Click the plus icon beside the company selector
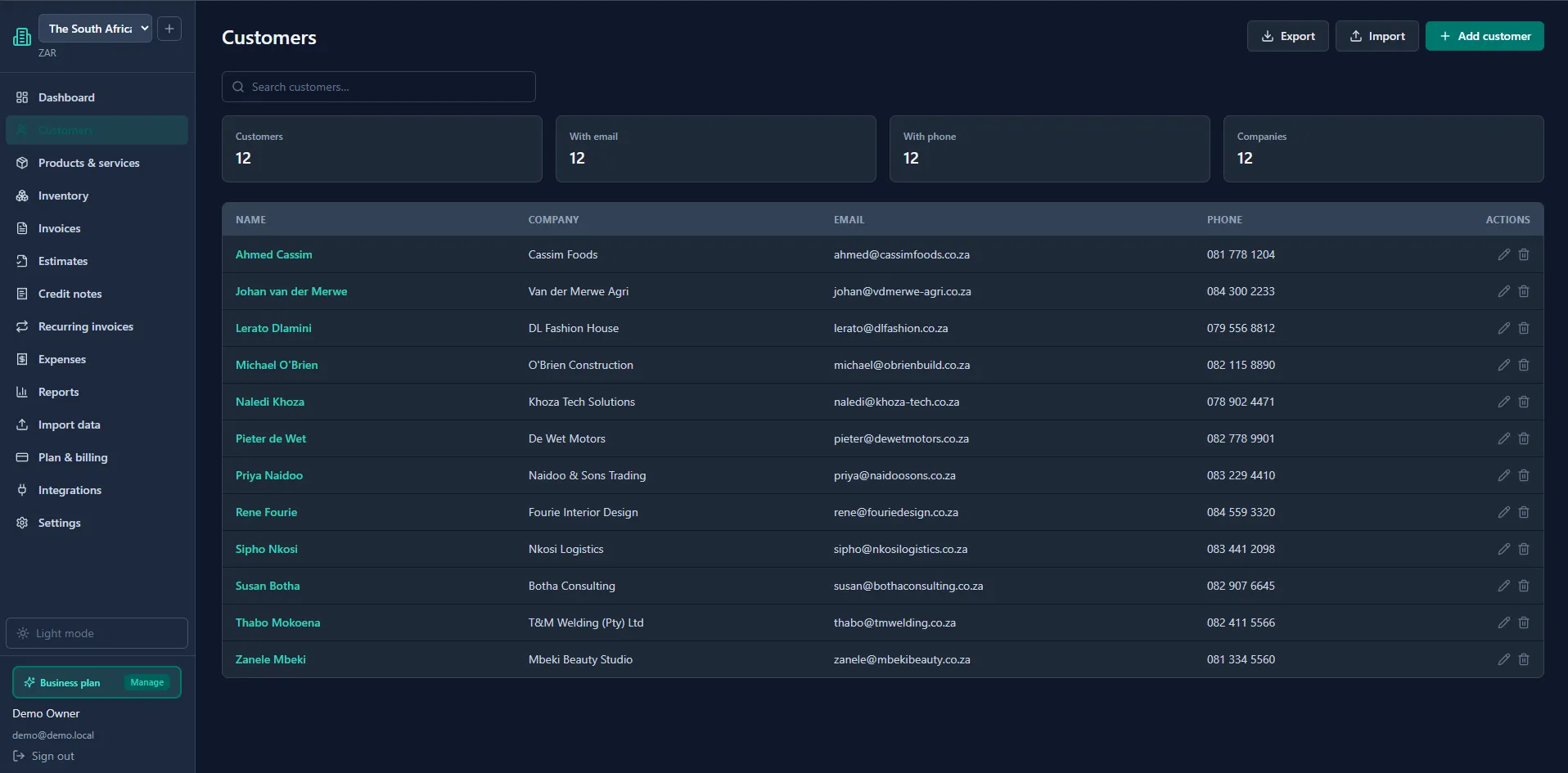1568x773 pixels. pos(169,29)
